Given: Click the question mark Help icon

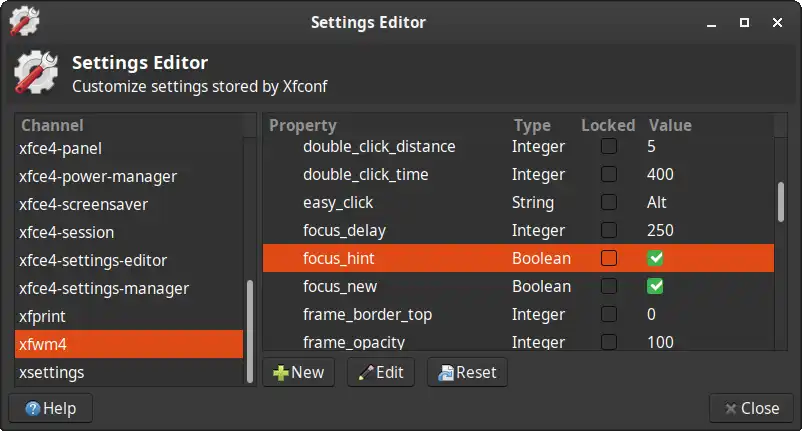Looking at the screenshot, I should coord(33,409).
